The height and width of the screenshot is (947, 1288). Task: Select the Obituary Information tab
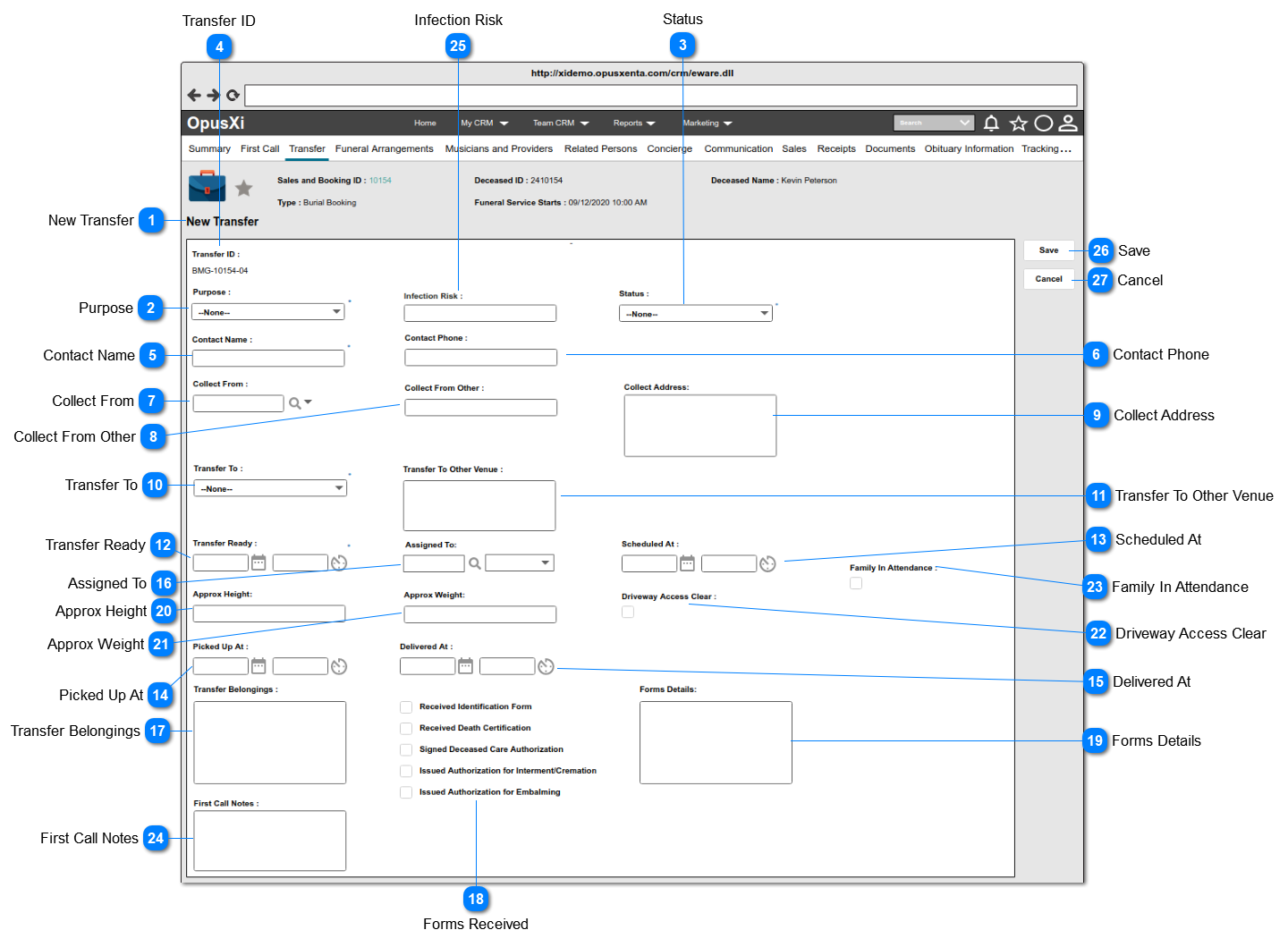[x=969, y=149]
